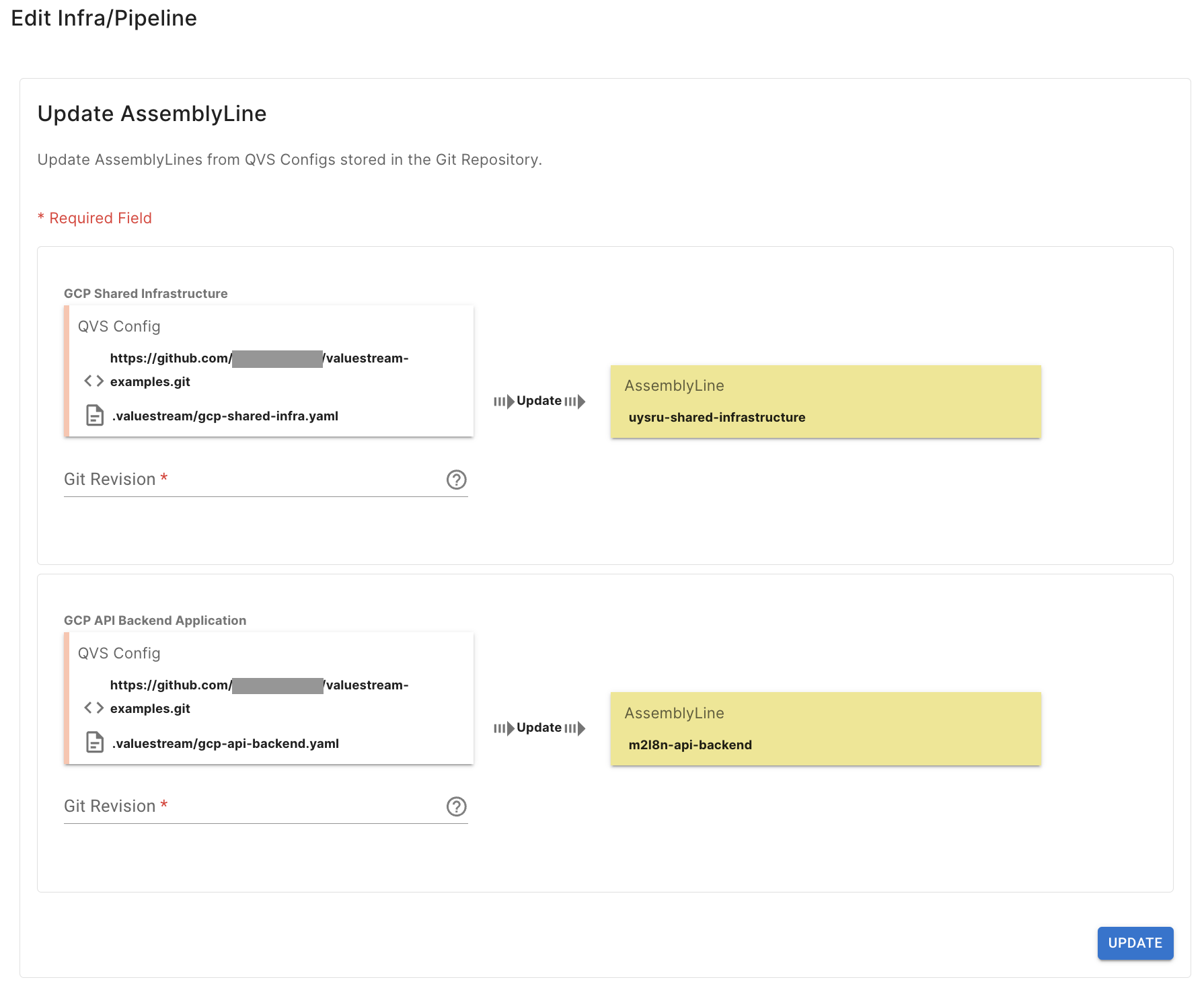The height and width of the screenshot is (986, 1204).
Task: Click the uysru-shared-infrastructure AssemblyLine card
Action: [825, 402]
